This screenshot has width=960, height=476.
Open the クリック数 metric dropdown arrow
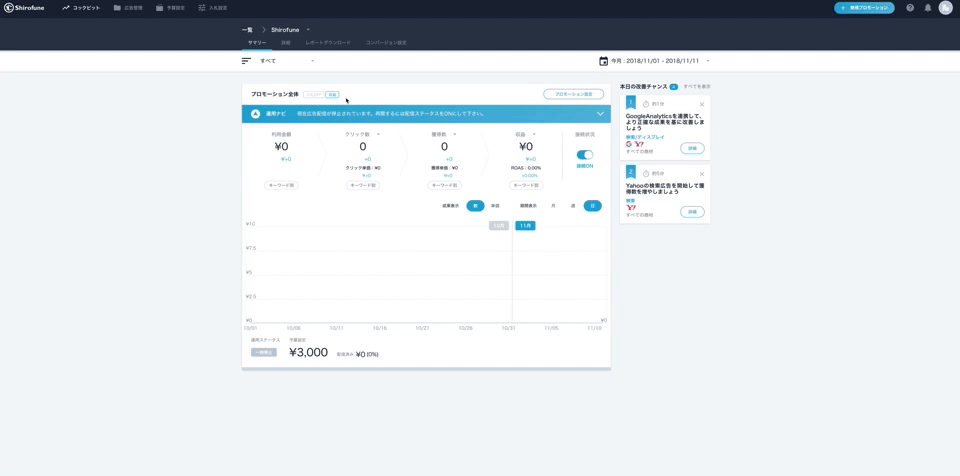[x=378, y=134]
